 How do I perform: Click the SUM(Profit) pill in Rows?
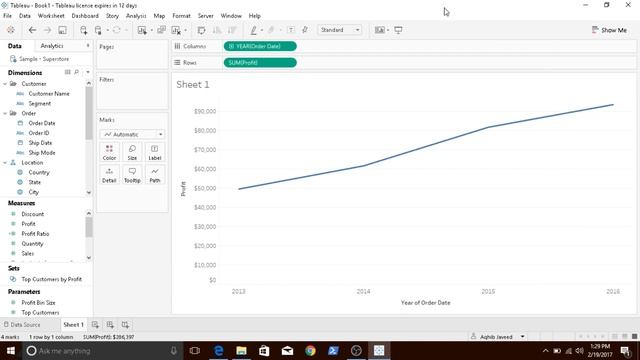(260, 62)
